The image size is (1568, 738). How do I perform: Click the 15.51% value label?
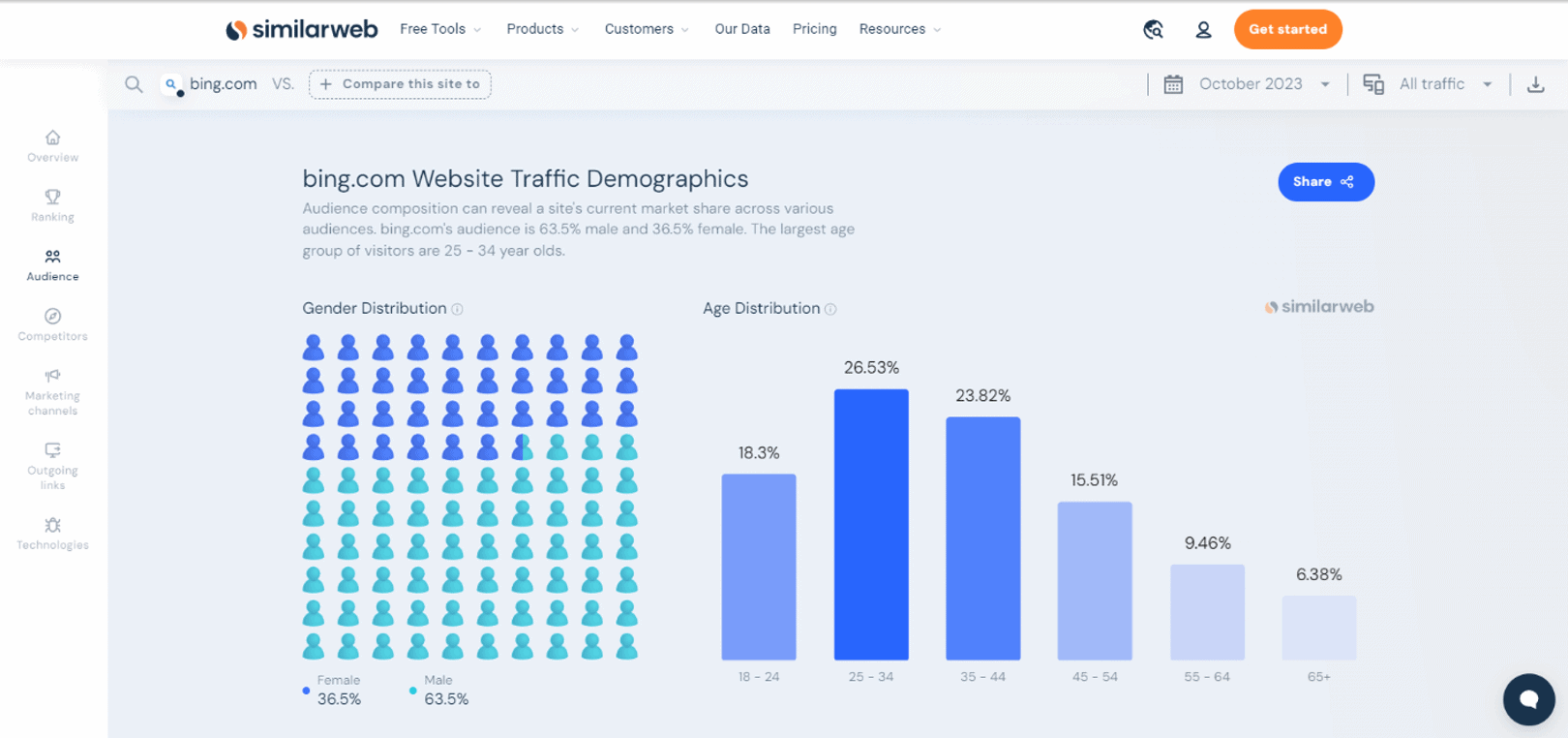pyautogui.click(x=1095, y=480)
